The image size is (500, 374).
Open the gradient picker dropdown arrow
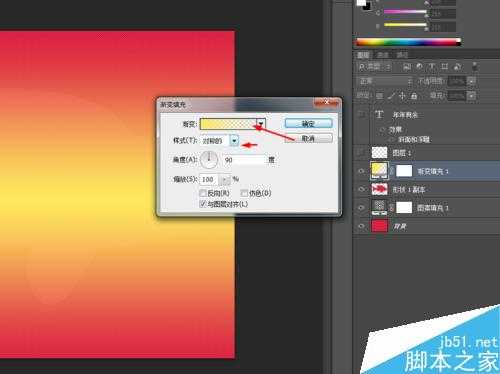click(x=261, y=124)
